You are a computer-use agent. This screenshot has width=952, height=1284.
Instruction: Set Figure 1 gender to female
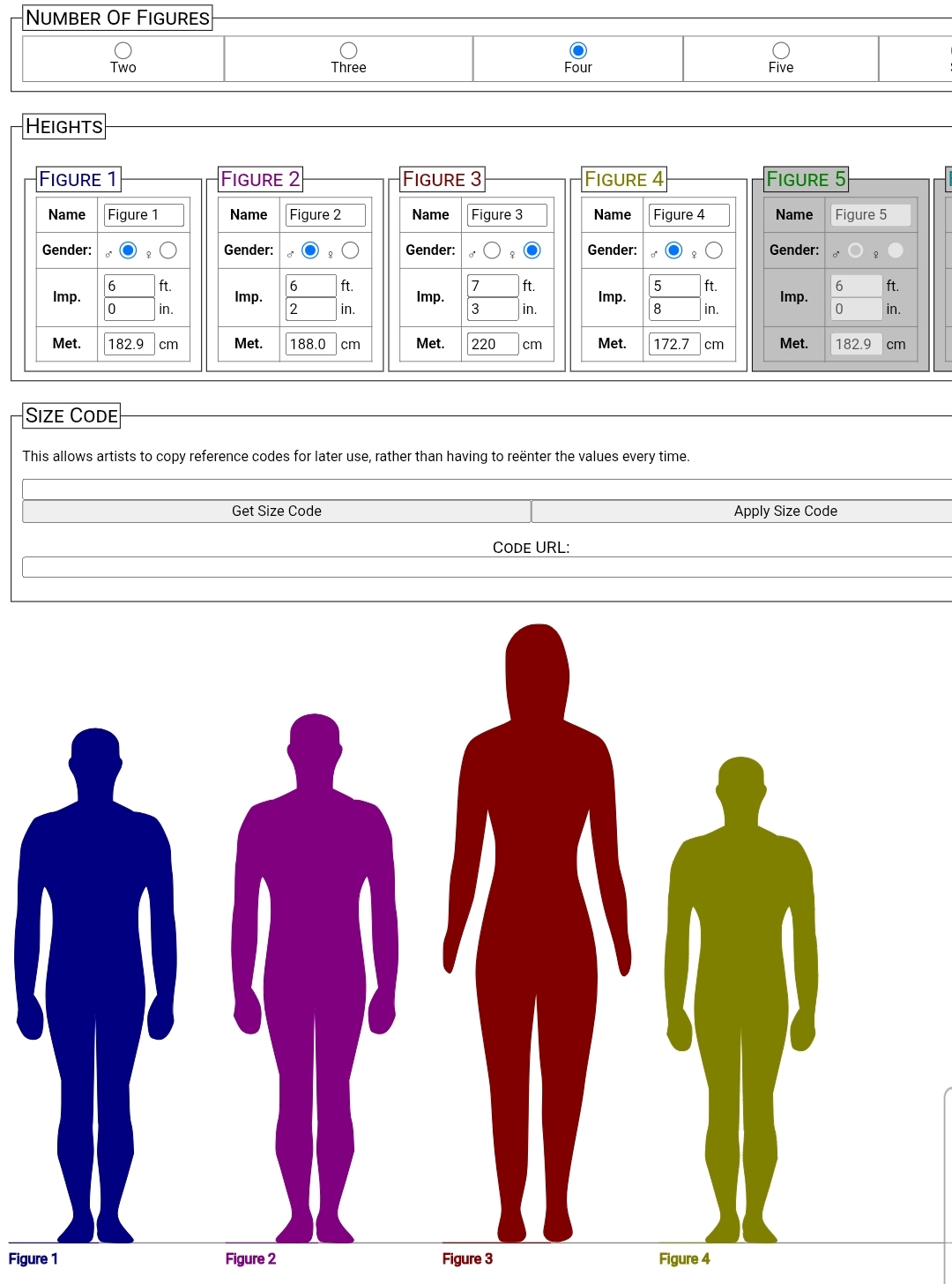[x=168, y=250]
